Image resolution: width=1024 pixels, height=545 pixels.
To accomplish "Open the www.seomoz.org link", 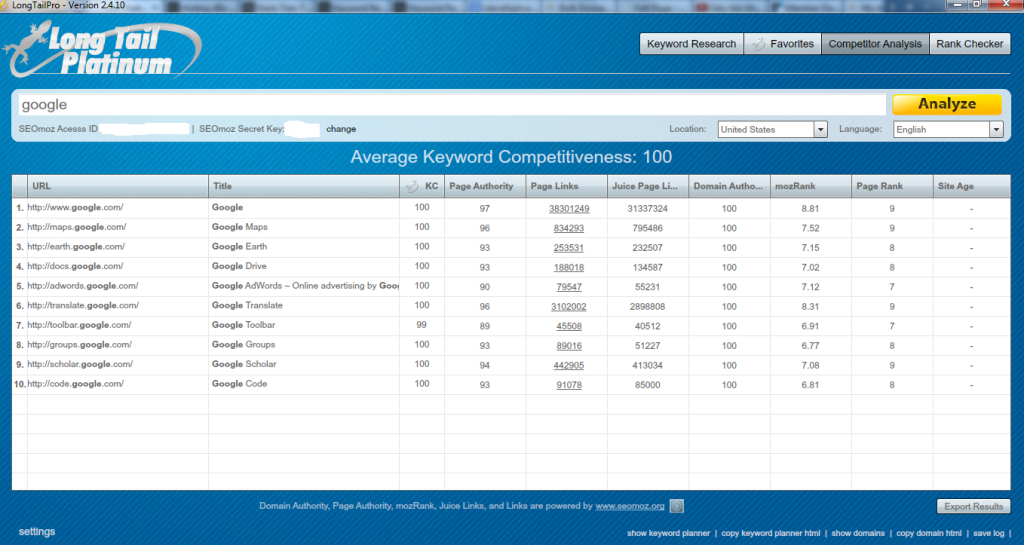I will pos(630,506).
